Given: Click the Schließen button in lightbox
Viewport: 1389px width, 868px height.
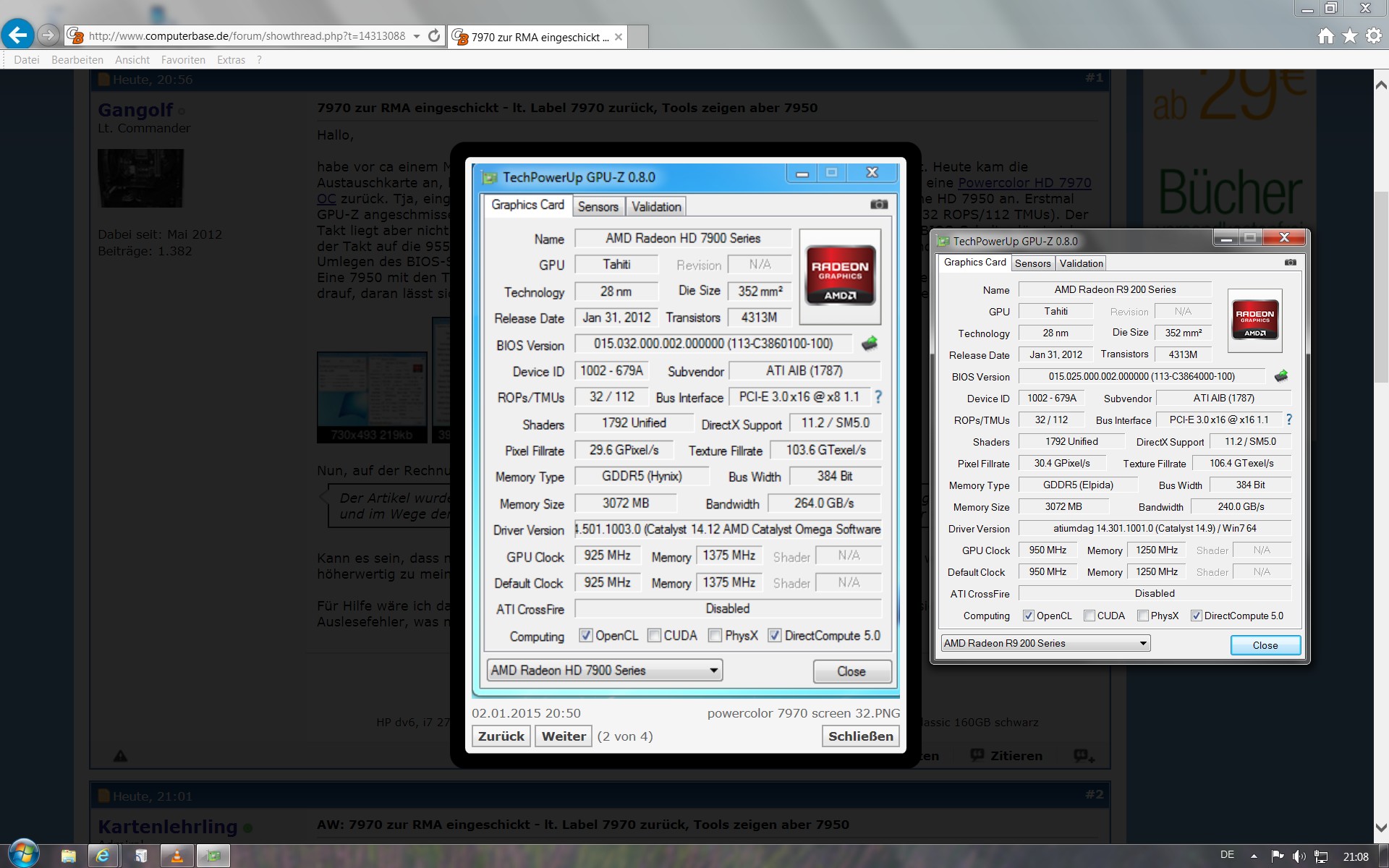Looking at the screenshot, I should (860, 736).
